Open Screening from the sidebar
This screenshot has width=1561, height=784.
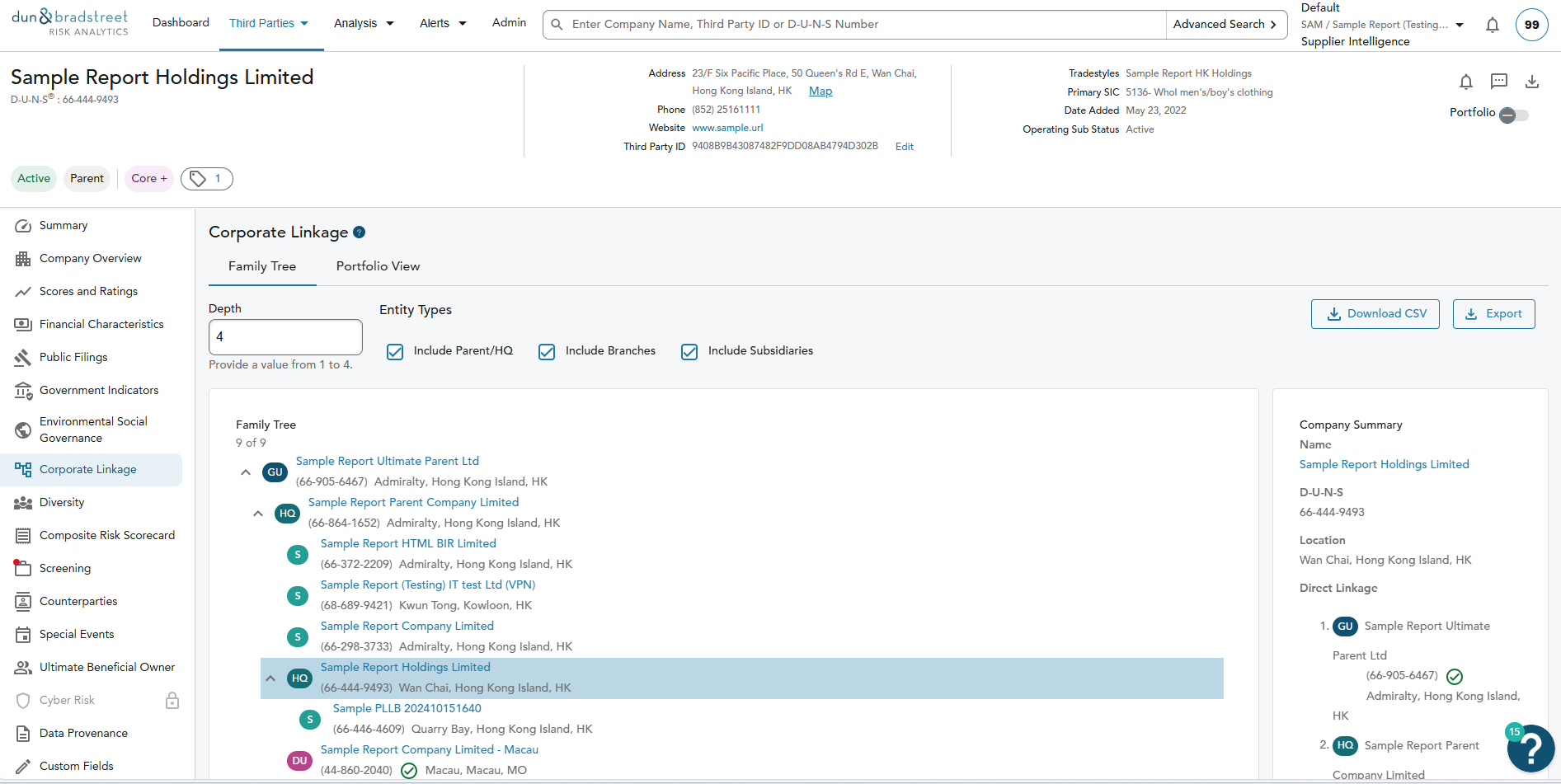click(x=64, y=568)
